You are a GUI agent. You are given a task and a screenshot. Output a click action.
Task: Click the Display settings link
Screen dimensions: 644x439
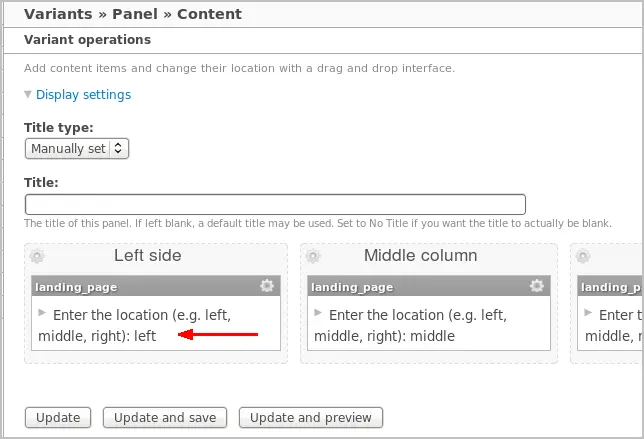pos(83,94)
